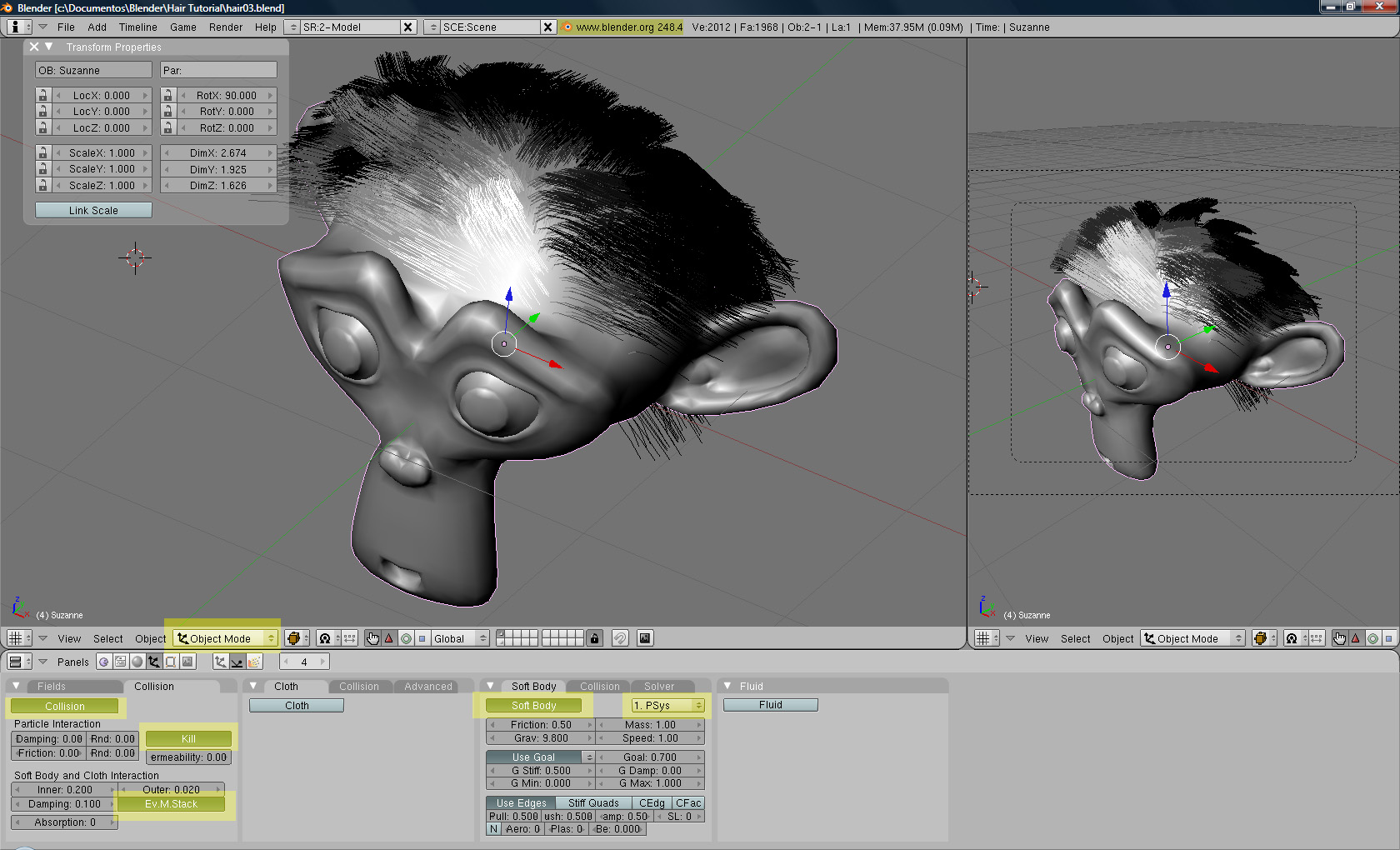The height and width of the screenshot is (850, 1400).
Task: Collapse the Transform Properties panel
Action: pyautogui.click(x=49, y=47)
